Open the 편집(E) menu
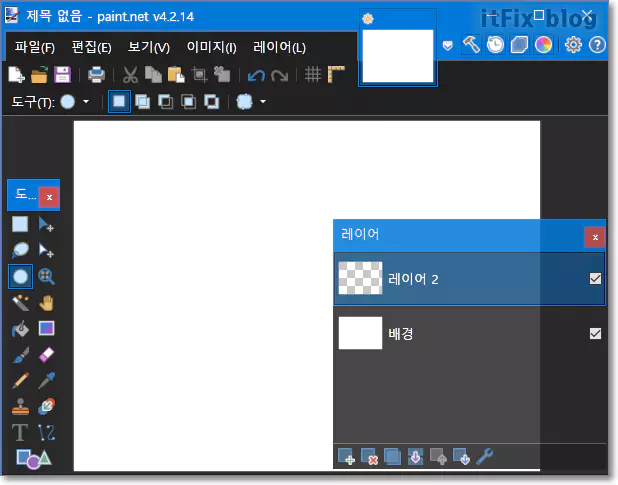 pyautogui.click(x=91, y=47)
